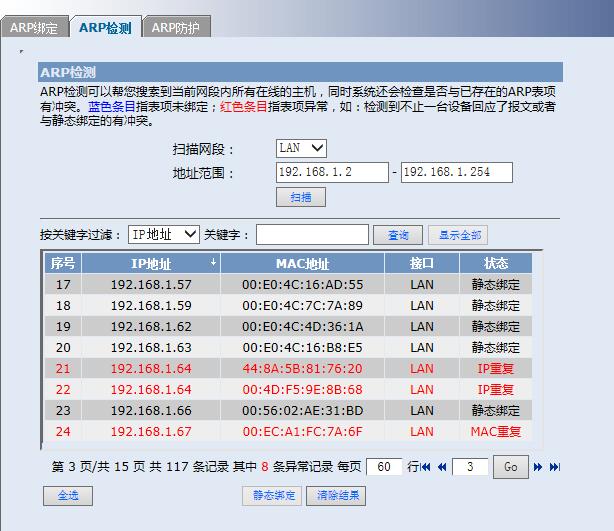
Task: Click MAC address 00:E0:4C:16:AD:55
Action: coord(302,284)
